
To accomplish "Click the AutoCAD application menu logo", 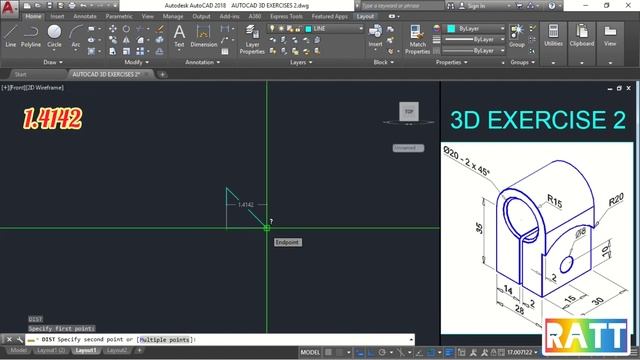I will pyautogui.click(x=9, y=8).
